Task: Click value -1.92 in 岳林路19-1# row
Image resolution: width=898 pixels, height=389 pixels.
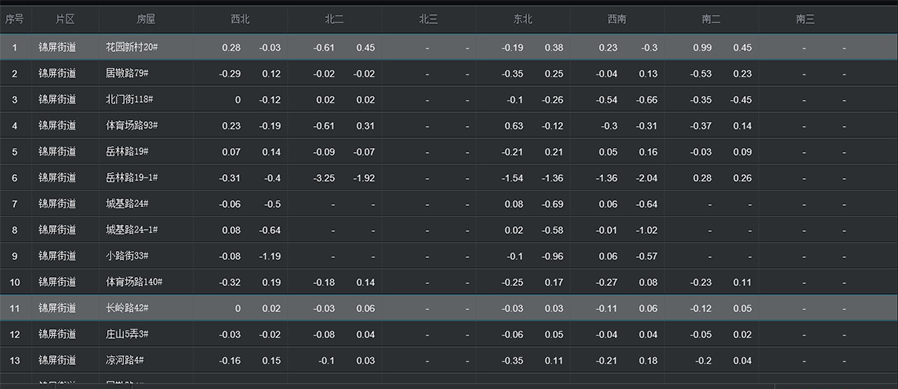Action: [x=364, y=178]
